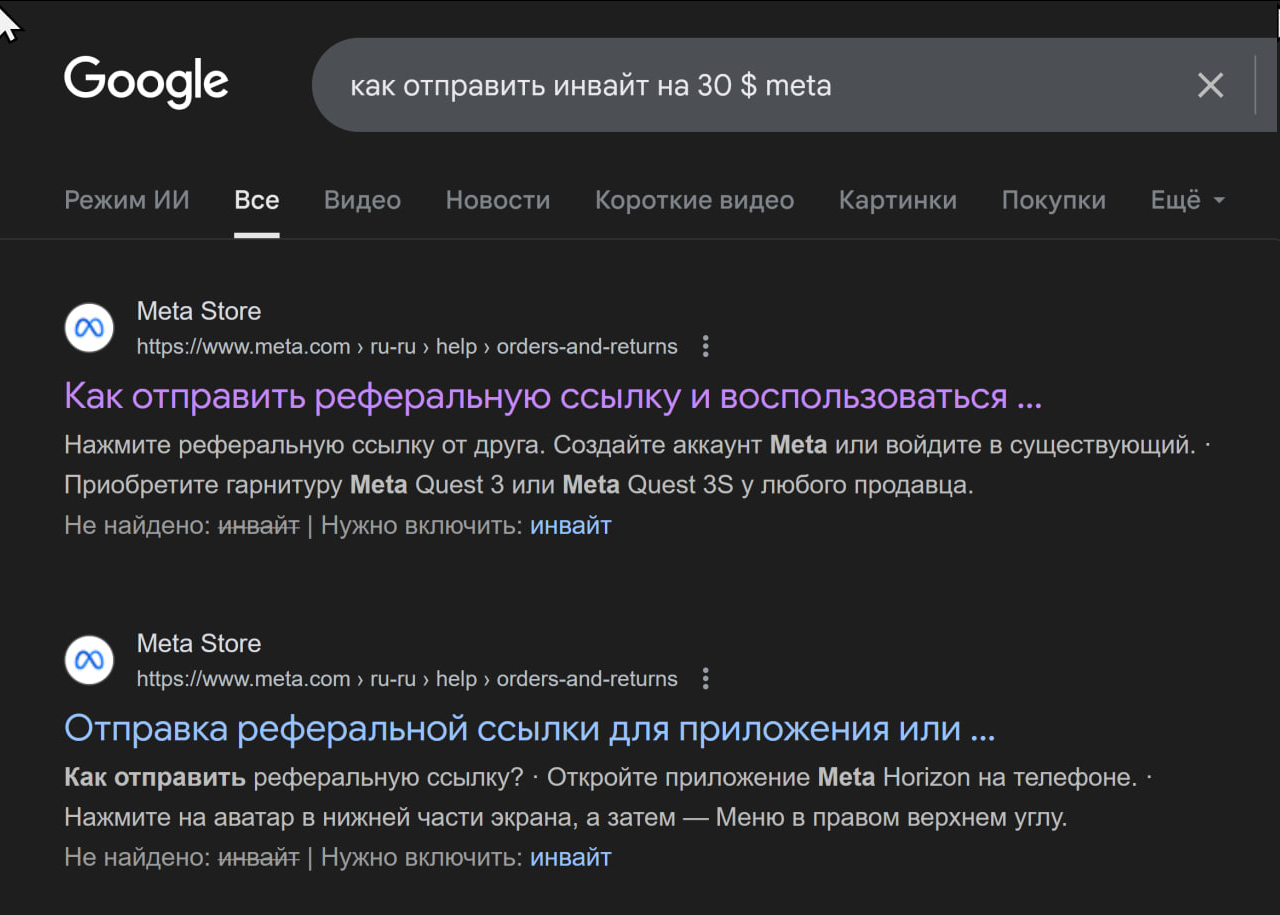Select the Все tab
This screenshot has height=915, width=1280.
(x=256, y=200)
